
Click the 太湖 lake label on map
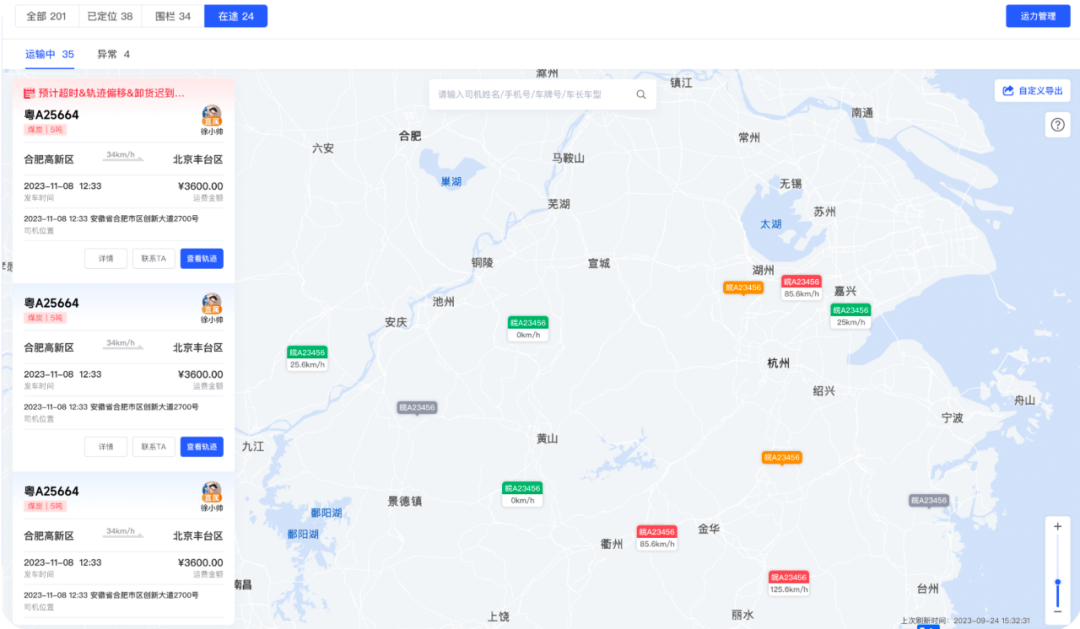tap(771, 224)
